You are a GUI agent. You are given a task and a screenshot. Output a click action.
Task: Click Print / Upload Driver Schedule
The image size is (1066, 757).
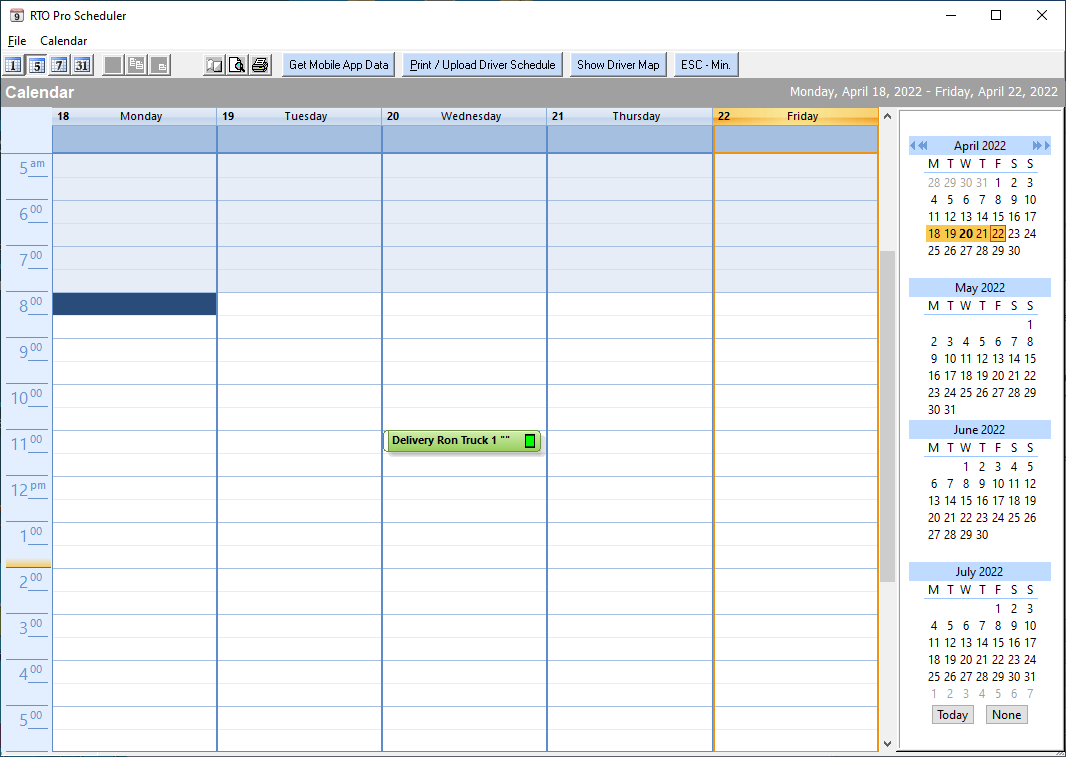click(483, 65)
